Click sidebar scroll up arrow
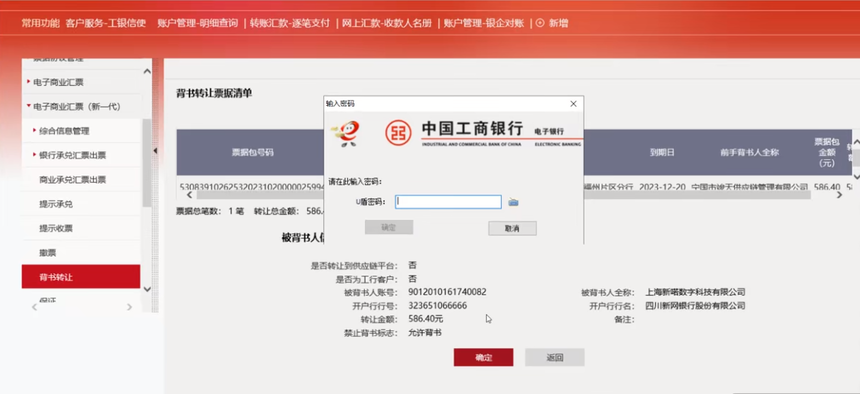Screen dimensions: 860x394 146,71
